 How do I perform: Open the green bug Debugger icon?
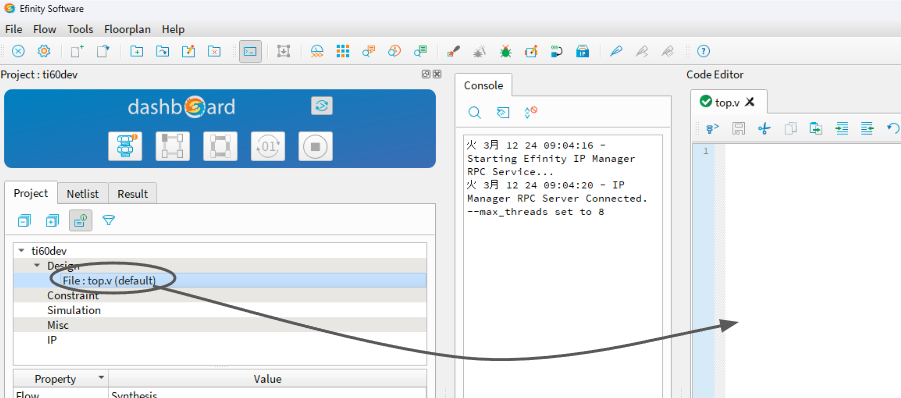(505, 51)
